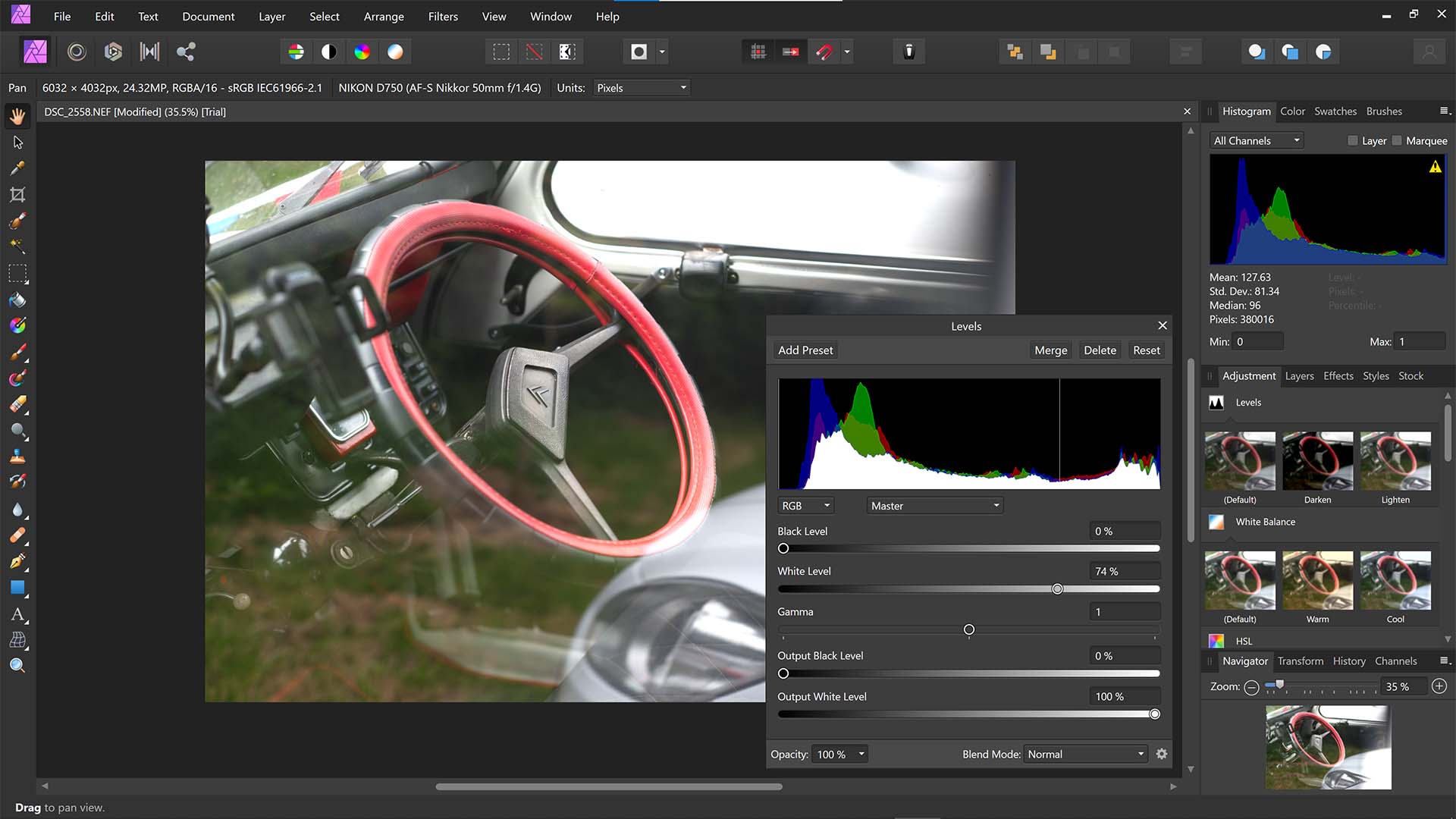This screenshot has width=1456, height=819.
Task: Switch to the Layers tab
Action: (1299, 376)
